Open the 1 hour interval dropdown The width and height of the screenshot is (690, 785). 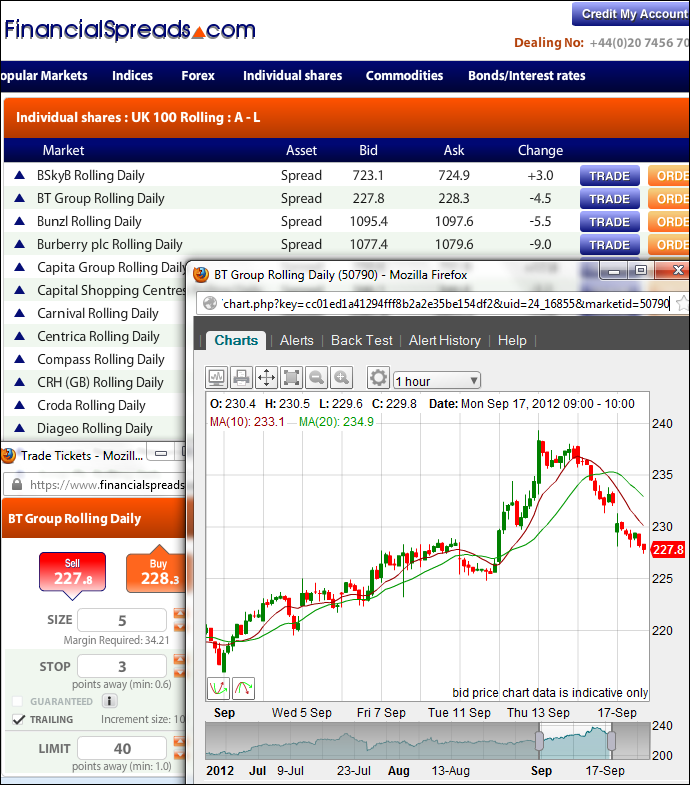pyautogui.click(x=437, y=380)
